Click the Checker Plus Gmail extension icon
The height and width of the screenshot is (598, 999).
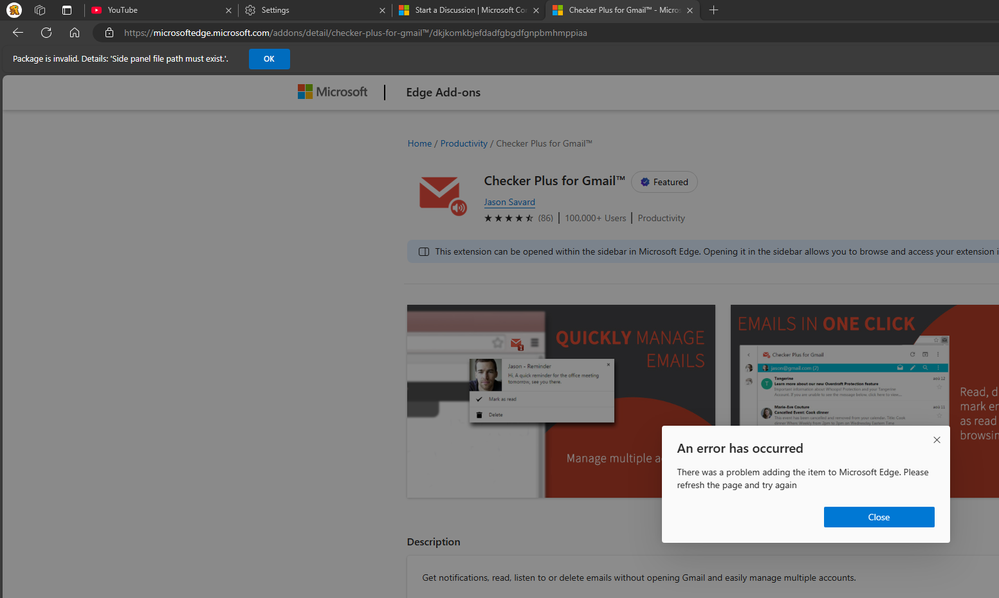tap(442, 196)
